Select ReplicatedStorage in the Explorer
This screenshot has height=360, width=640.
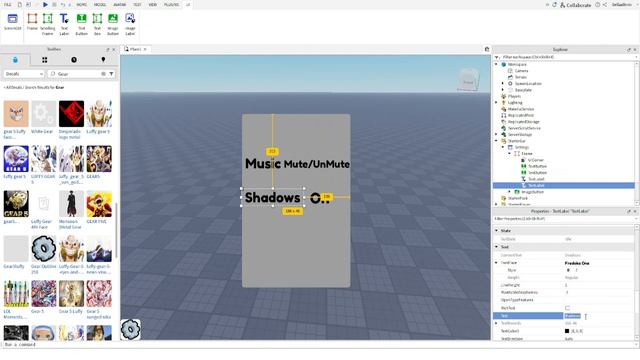(524, 122)
